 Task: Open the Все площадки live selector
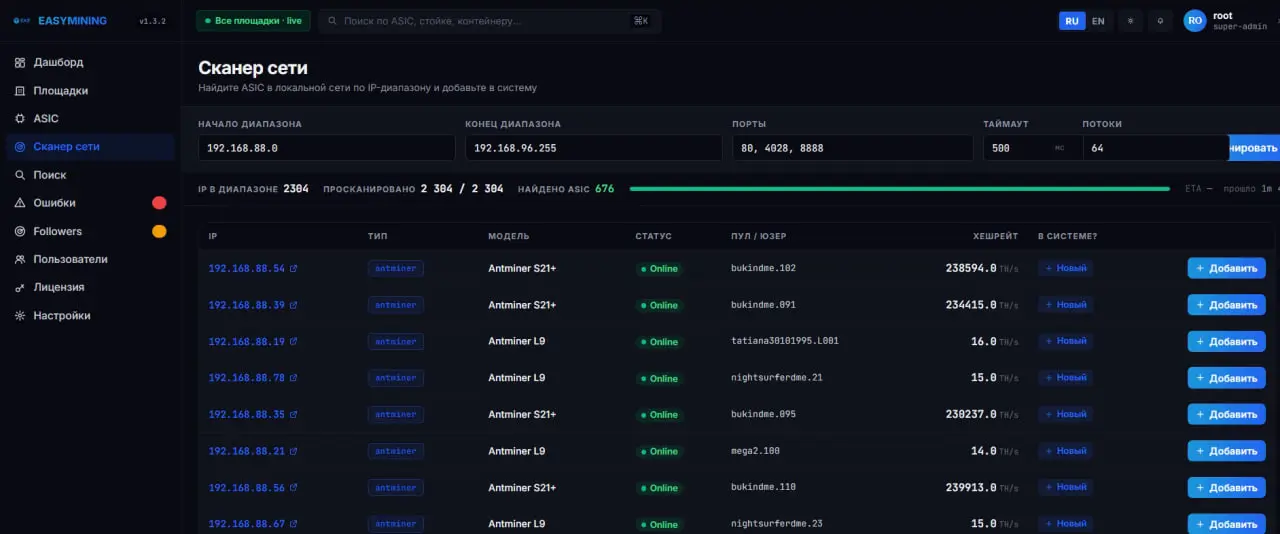(x=253, y=21)
